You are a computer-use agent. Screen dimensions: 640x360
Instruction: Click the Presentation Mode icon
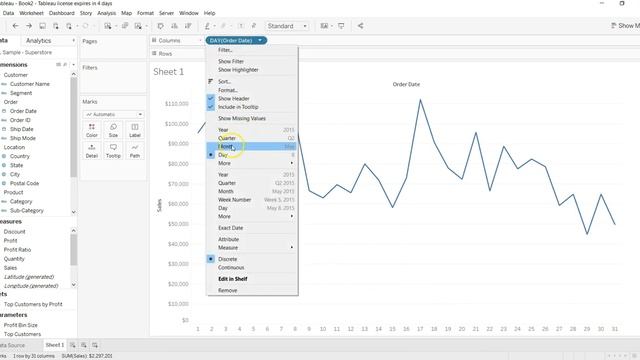coord(341,26)
